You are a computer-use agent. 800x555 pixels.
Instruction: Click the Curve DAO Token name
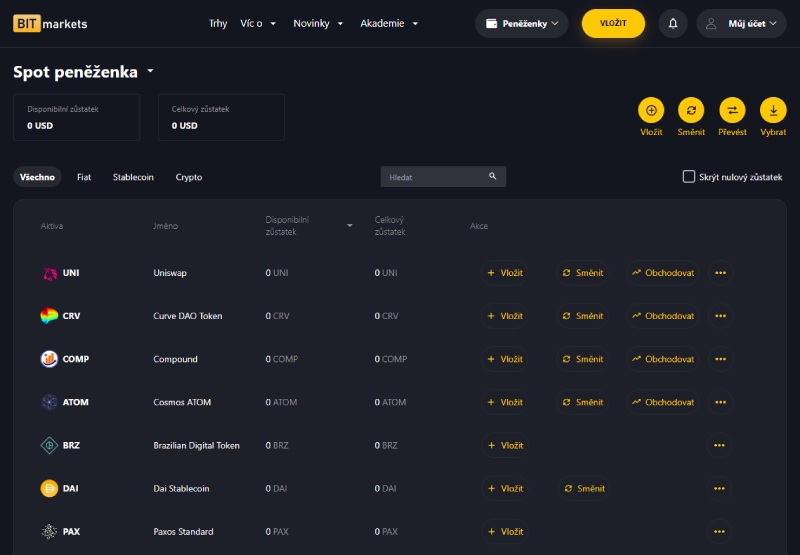tap(188, 316)
